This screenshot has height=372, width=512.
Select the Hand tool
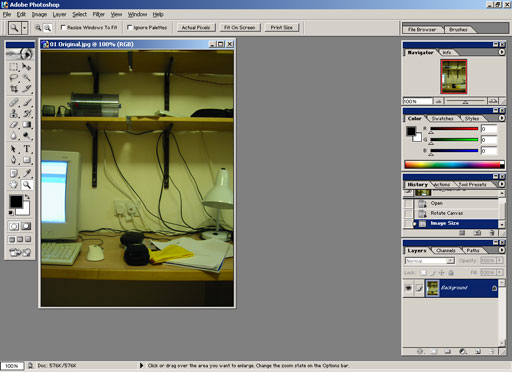point(14,185)
